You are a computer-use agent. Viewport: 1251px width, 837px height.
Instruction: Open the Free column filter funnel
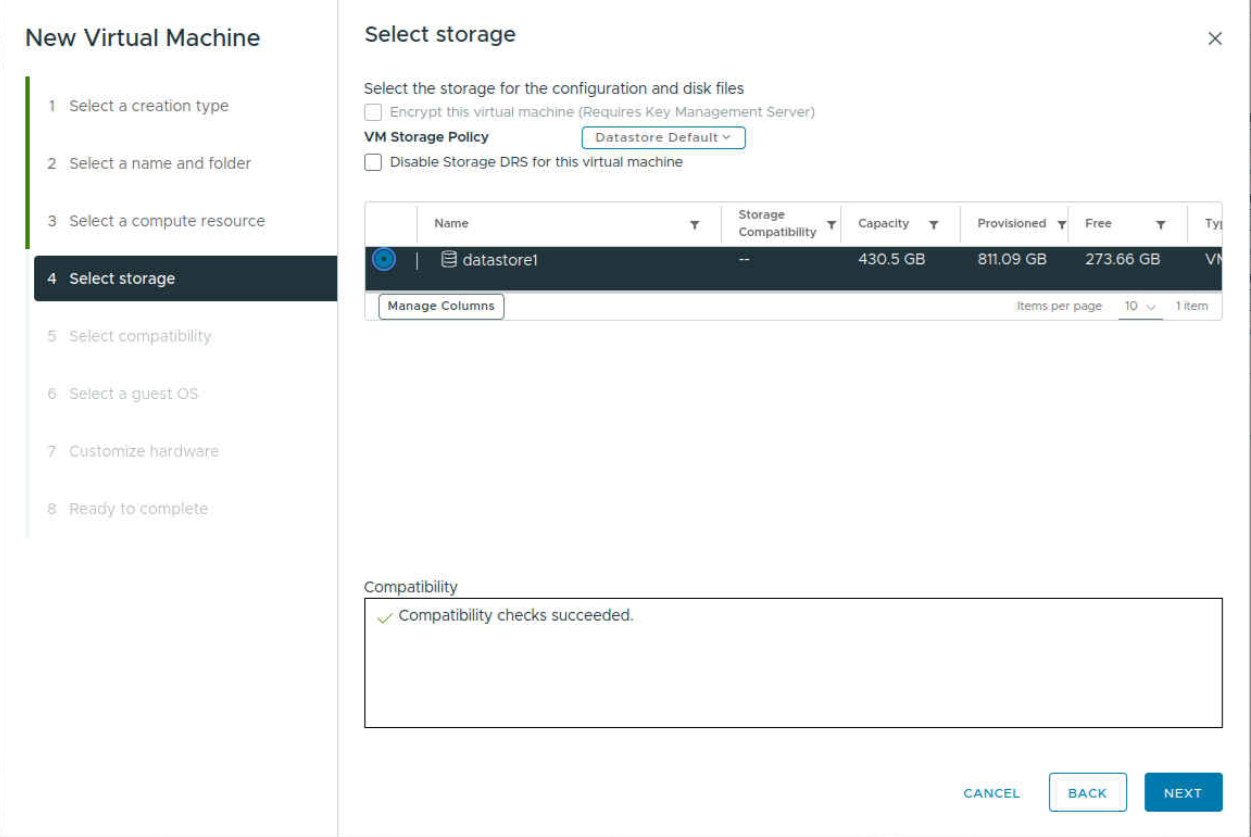1160,224
